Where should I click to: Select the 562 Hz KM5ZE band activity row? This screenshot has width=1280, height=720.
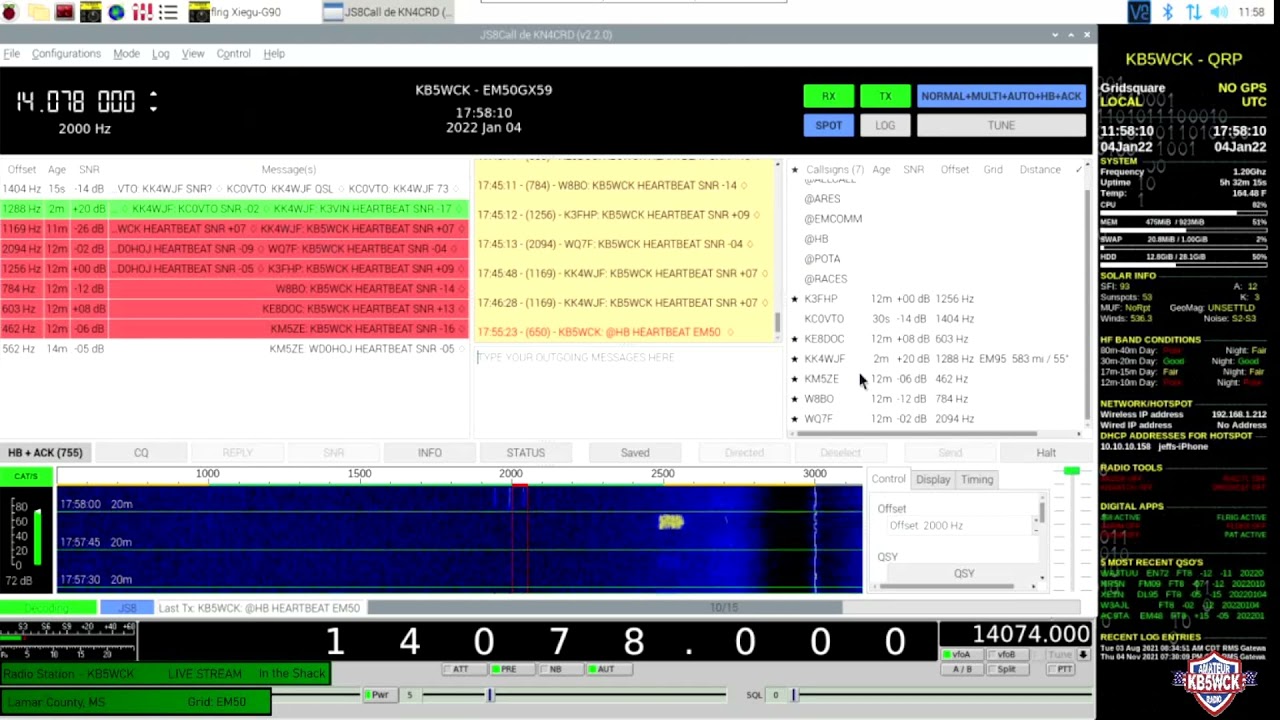pos(234,348)
